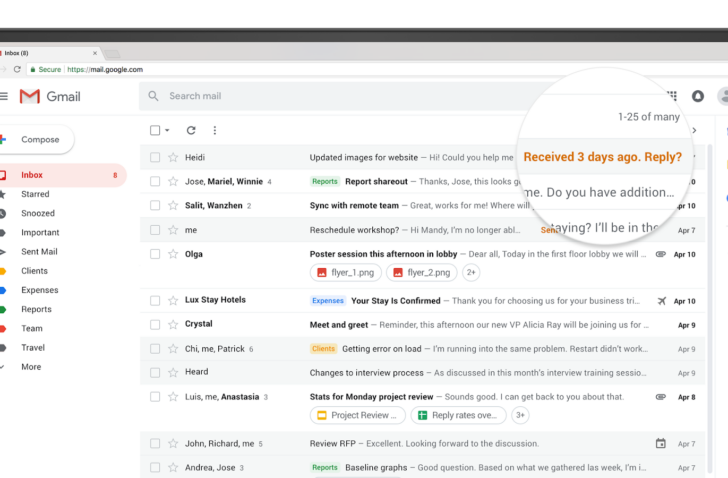
Task: Open the Team label in sidebar
Action: pos(32,328)
